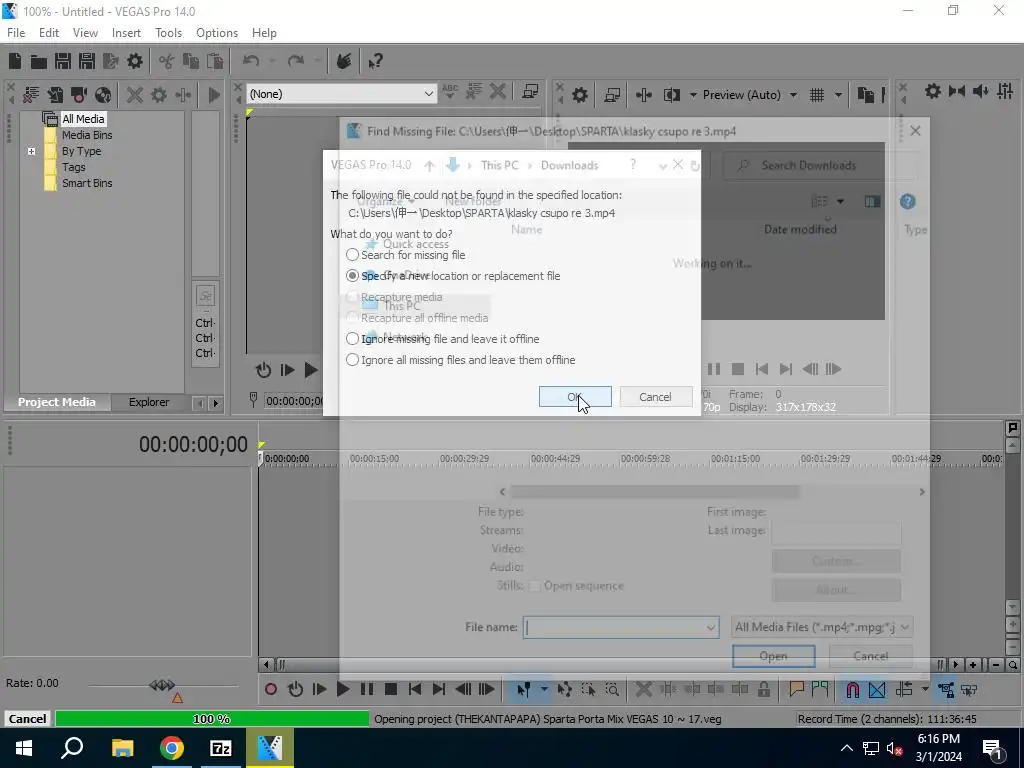Click the Record button in the timeline transport
The image size is (1024, 768).
[x=270, y=689]
